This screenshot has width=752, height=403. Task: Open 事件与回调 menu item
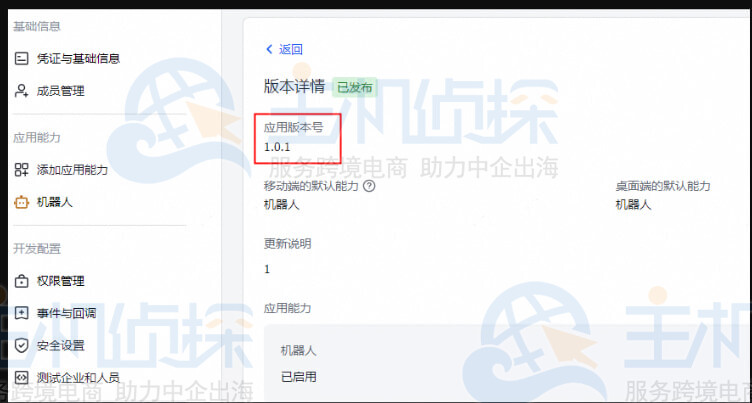[x=66, y=313]
